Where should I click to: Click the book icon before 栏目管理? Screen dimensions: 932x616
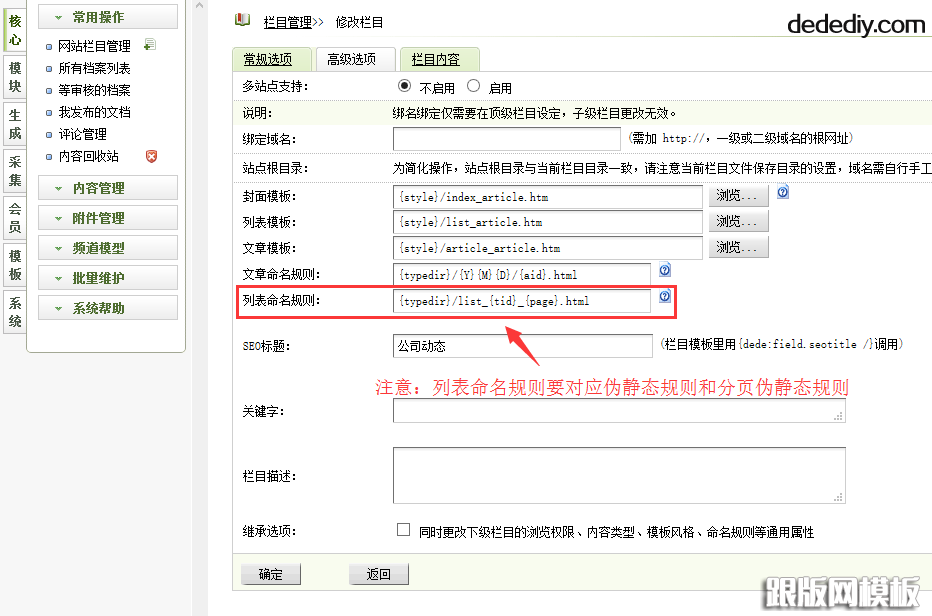click(242, 20)
